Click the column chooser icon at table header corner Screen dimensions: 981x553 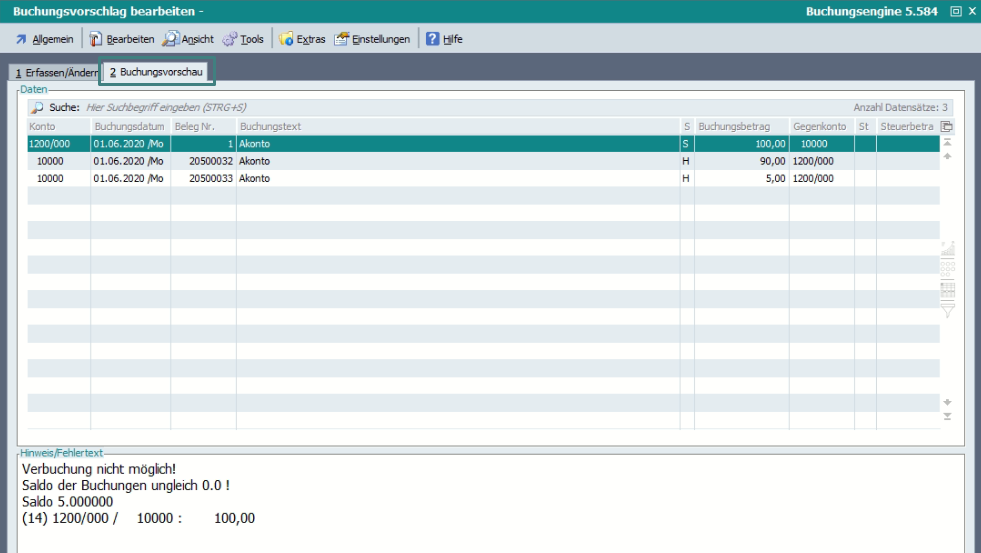point(947,127)
